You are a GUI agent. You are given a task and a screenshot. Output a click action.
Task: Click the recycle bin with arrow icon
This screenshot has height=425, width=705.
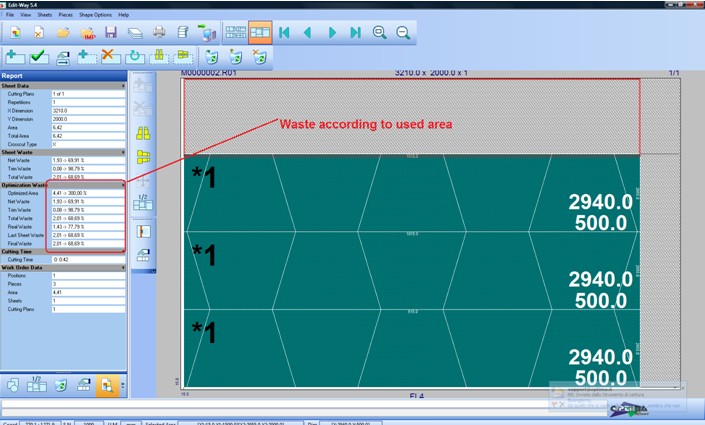click(236, 57)
